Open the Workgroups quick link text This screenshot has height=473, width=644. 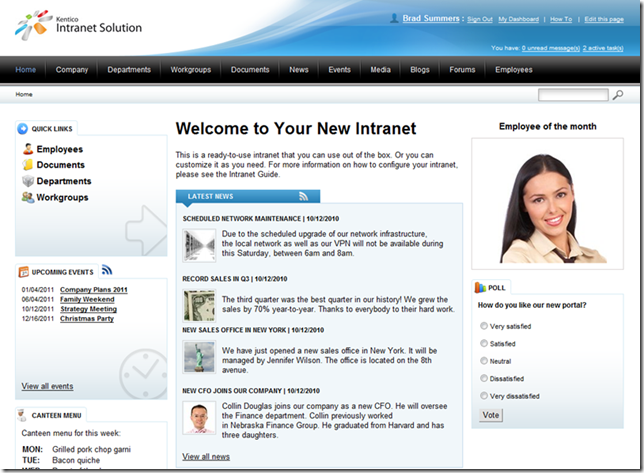[x=62, y=197]
